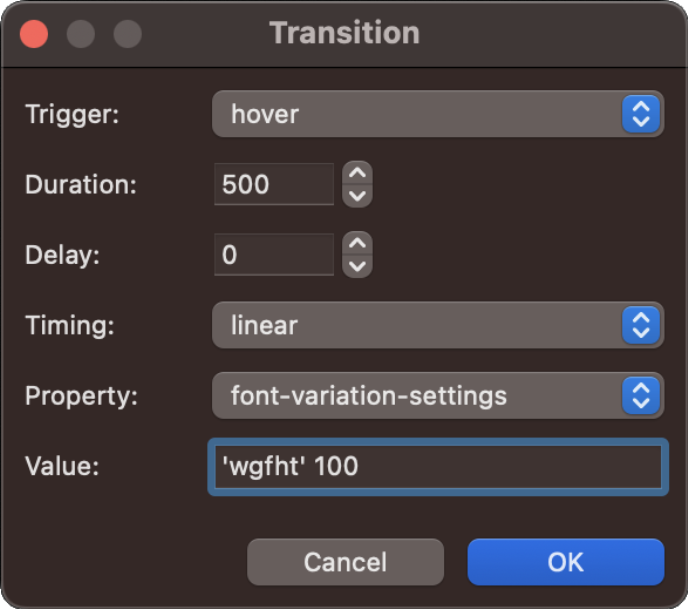The width and height of the screenshot is (689, 610).
Task: Confirm the transition with OK
Action: (565, 562)
